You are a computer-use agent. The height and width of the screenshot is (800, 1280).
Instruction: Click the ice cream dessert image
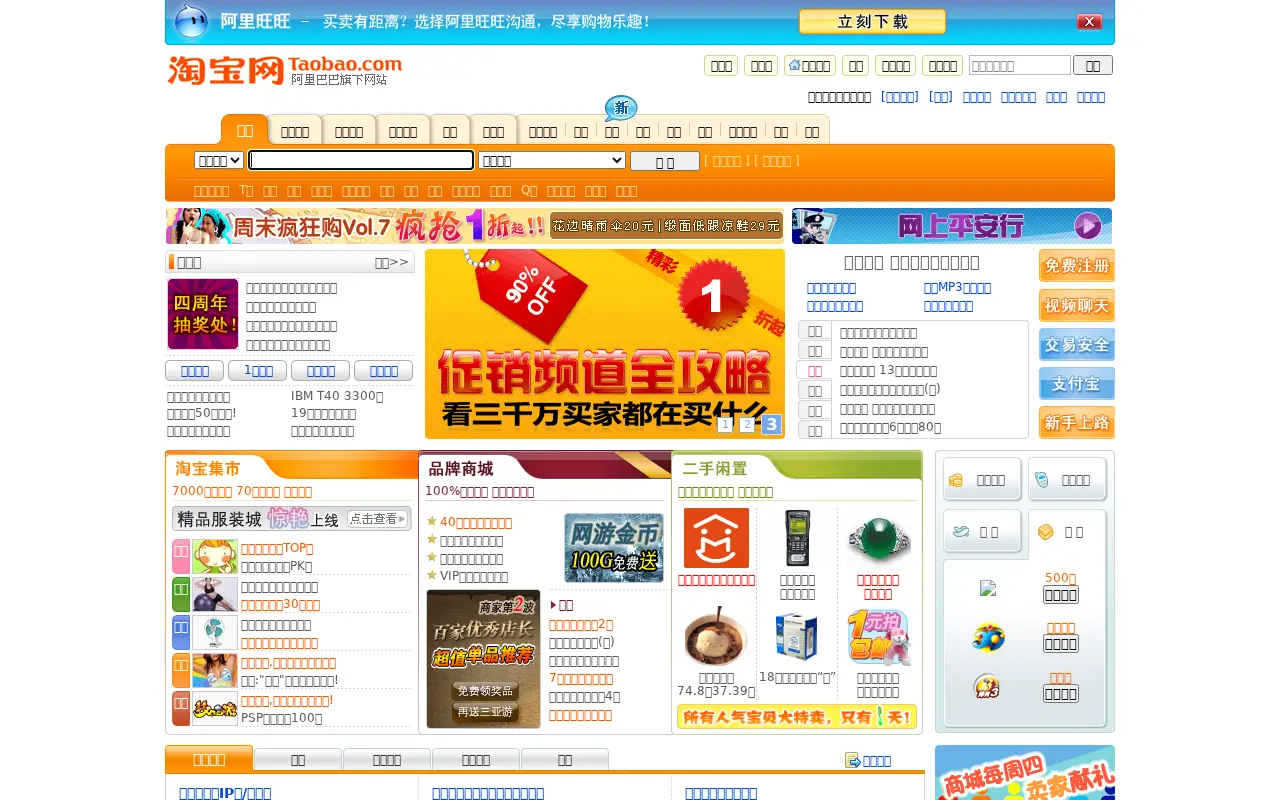tap(716, 637)
